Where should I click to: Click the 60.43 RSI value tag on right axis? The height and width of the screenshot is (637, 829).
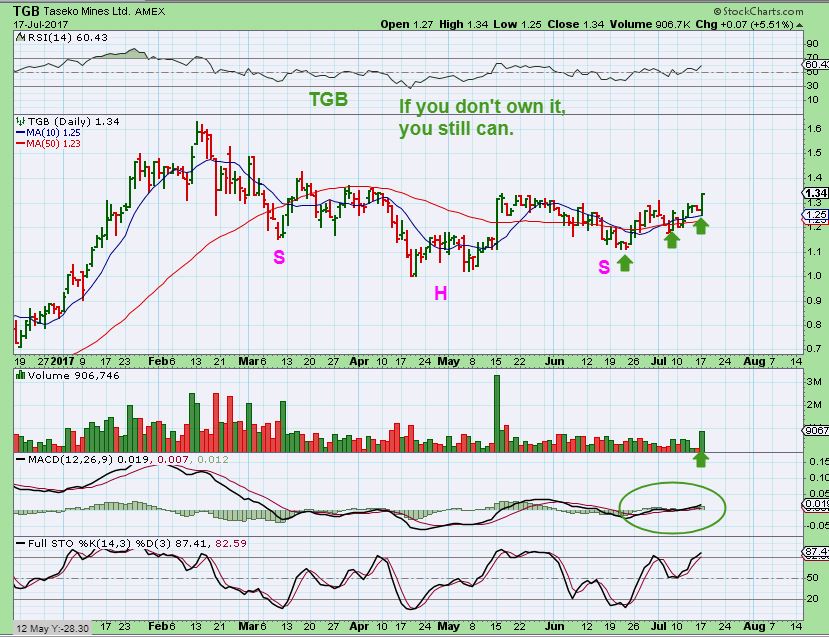click(x=815, y=64)
